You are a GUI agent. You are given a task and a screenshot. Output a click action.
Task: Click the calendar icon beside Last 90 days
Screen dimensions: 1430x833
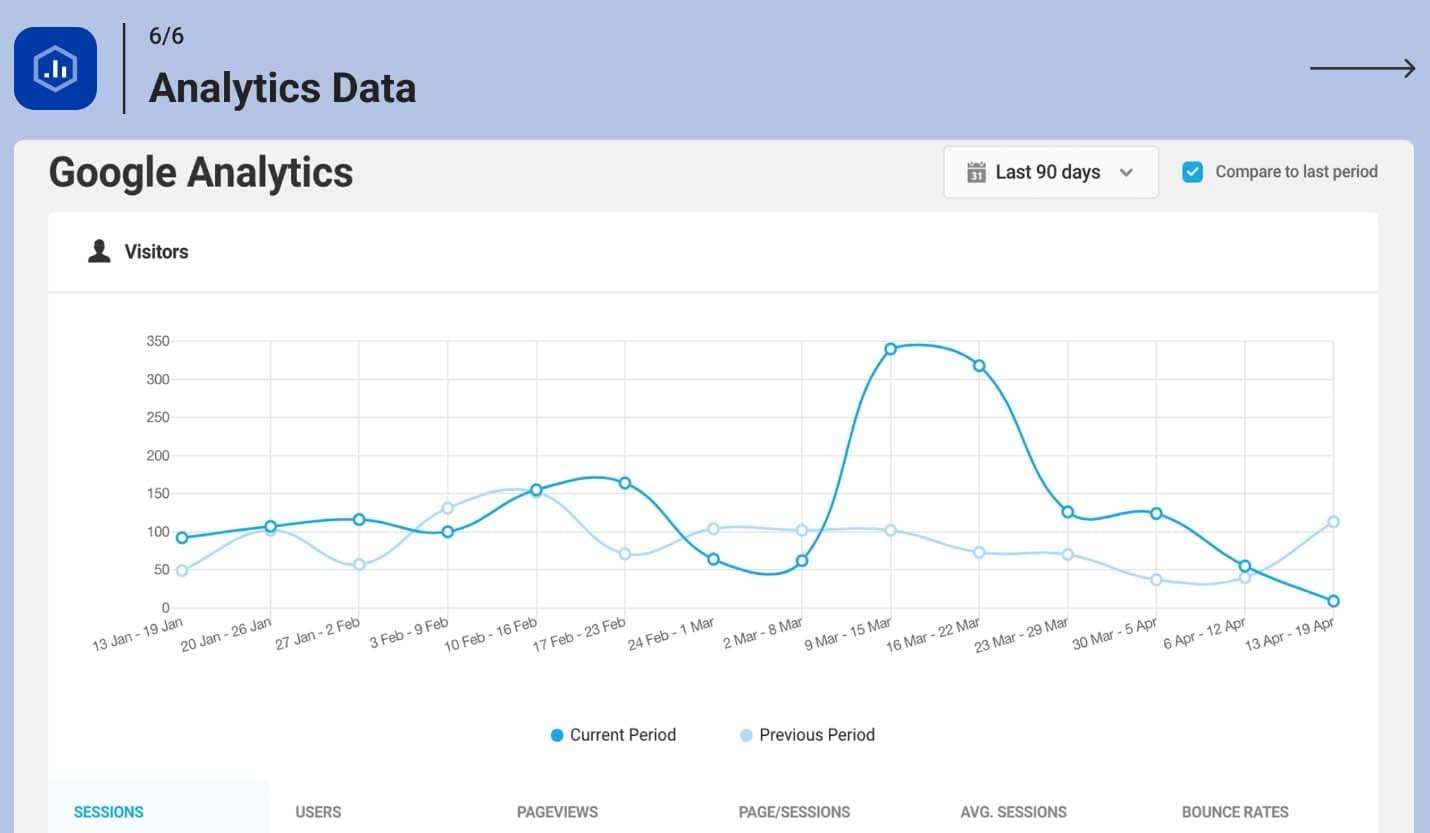pyautogui.click(x=976, y=172)
